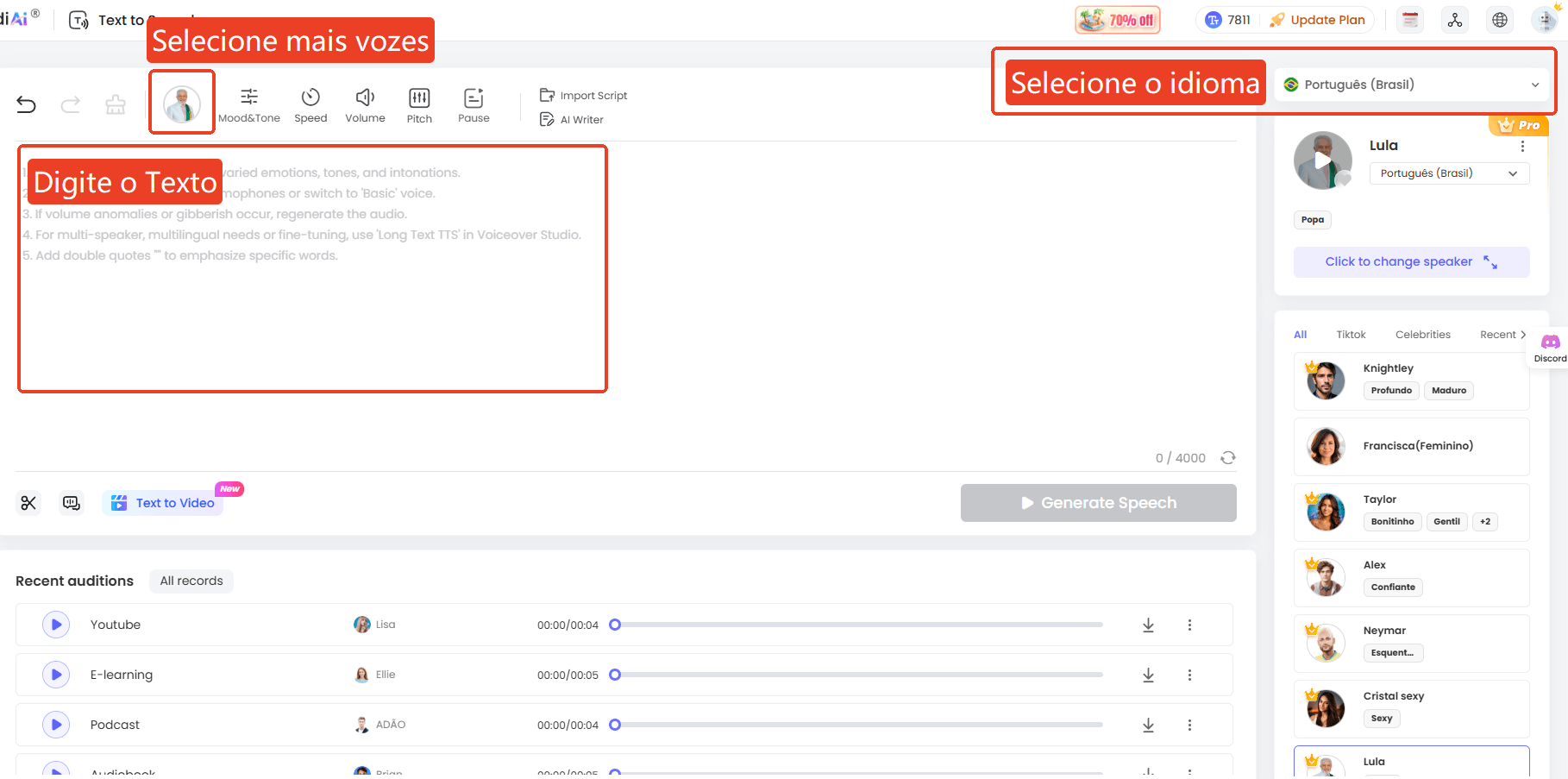Select the Recent voices tab
This screenshot has height=779, width=1568.
pyautogui.click(x=1497, y=335)
